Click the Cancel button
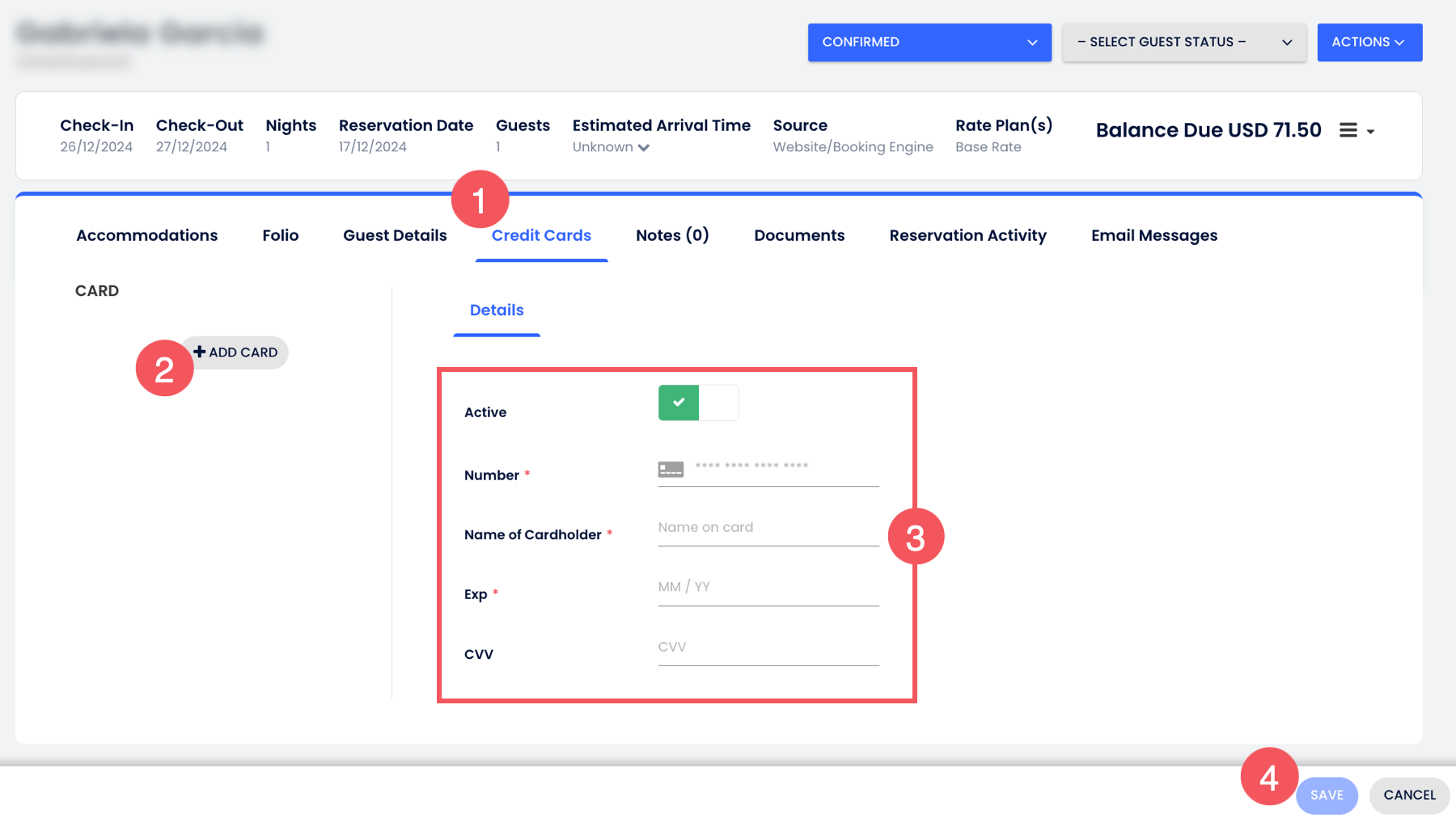The height and width of the screenshot is (823, 1456). tap(1409, 796)
